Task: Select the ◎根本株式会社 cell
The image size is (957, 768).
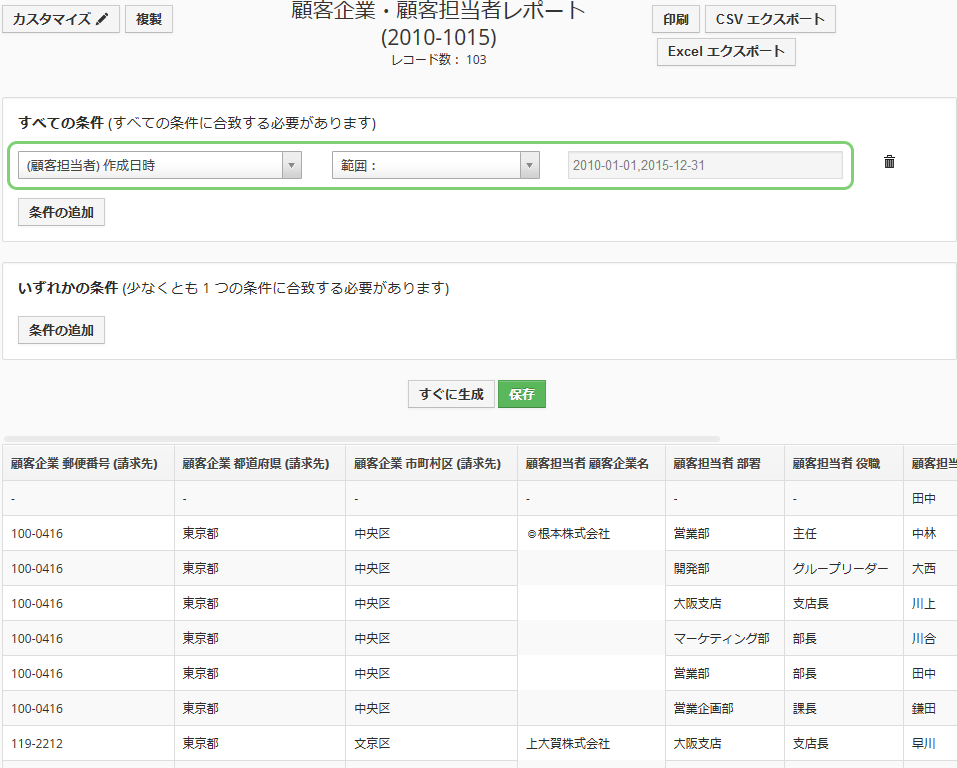Action: tap(591, 533)
